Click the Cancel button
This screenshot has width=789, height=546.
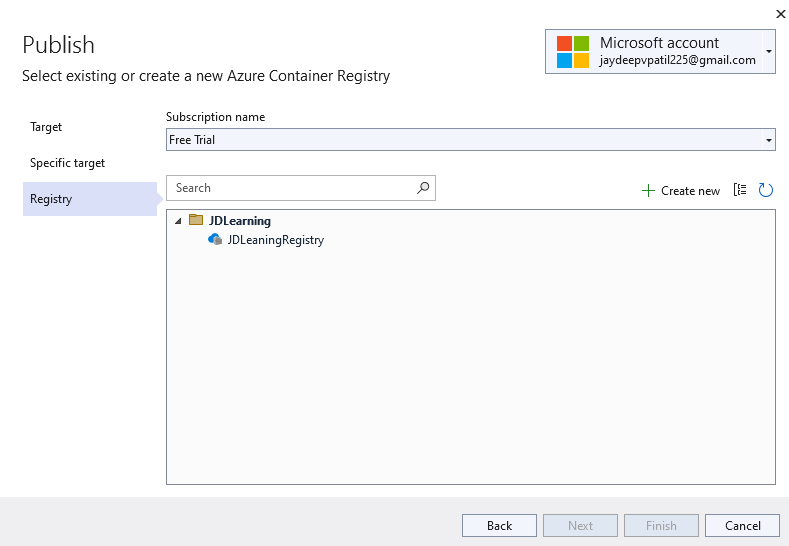tap(742, 526)
